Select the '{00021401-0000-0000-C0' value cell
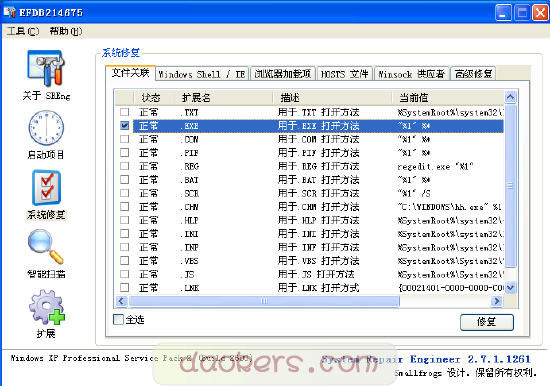This screenshot has width=550, height=386. [x=451, y=288]
